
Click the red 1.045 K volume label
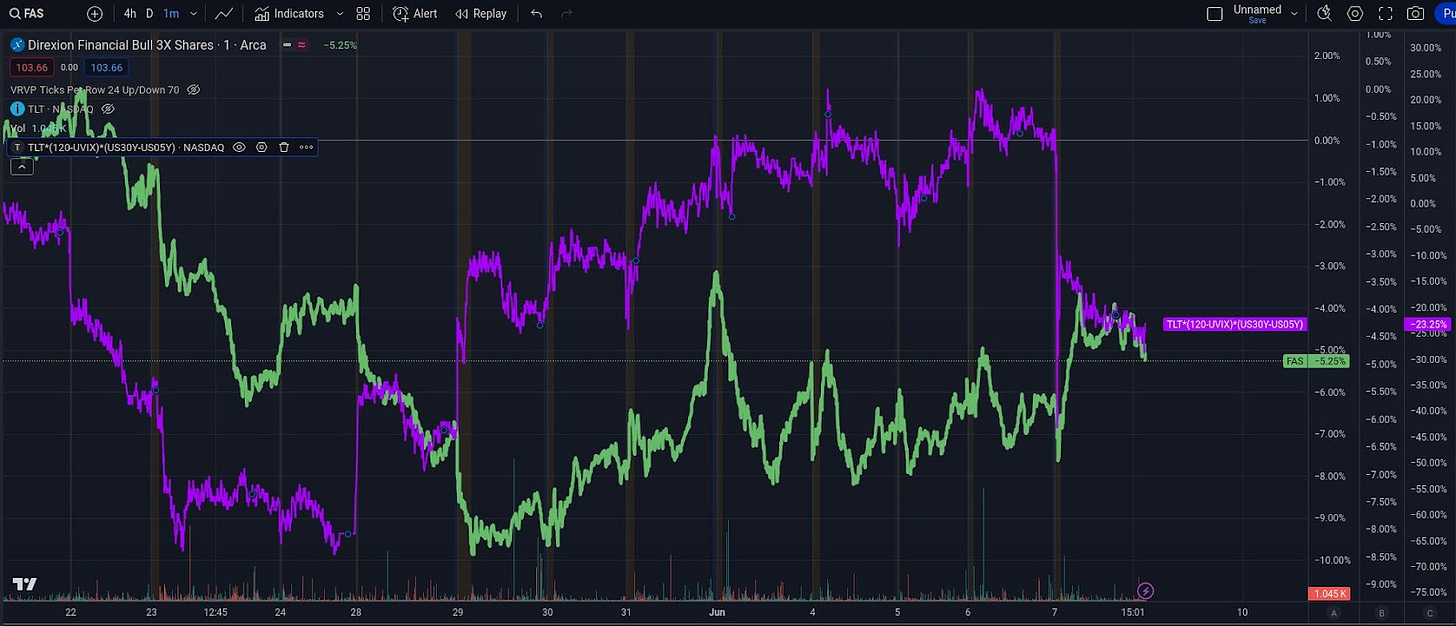pos(1328,594)
